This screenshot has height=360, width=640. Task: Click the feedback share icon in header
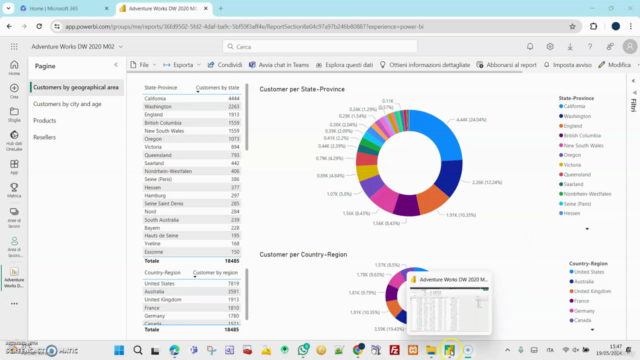click(610, 47)
